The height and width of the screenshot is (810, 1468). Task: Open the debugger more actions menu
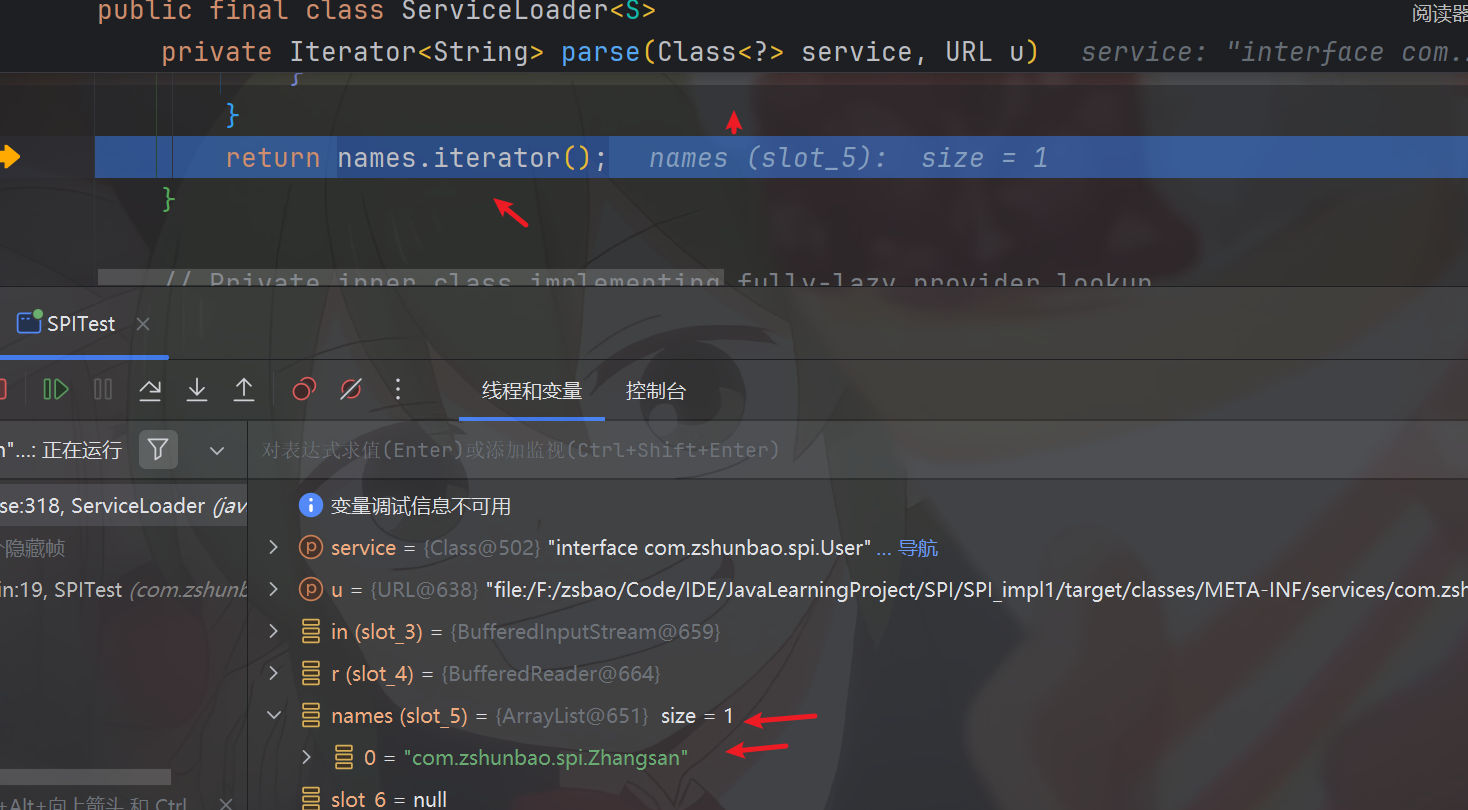tap(398, 390)
